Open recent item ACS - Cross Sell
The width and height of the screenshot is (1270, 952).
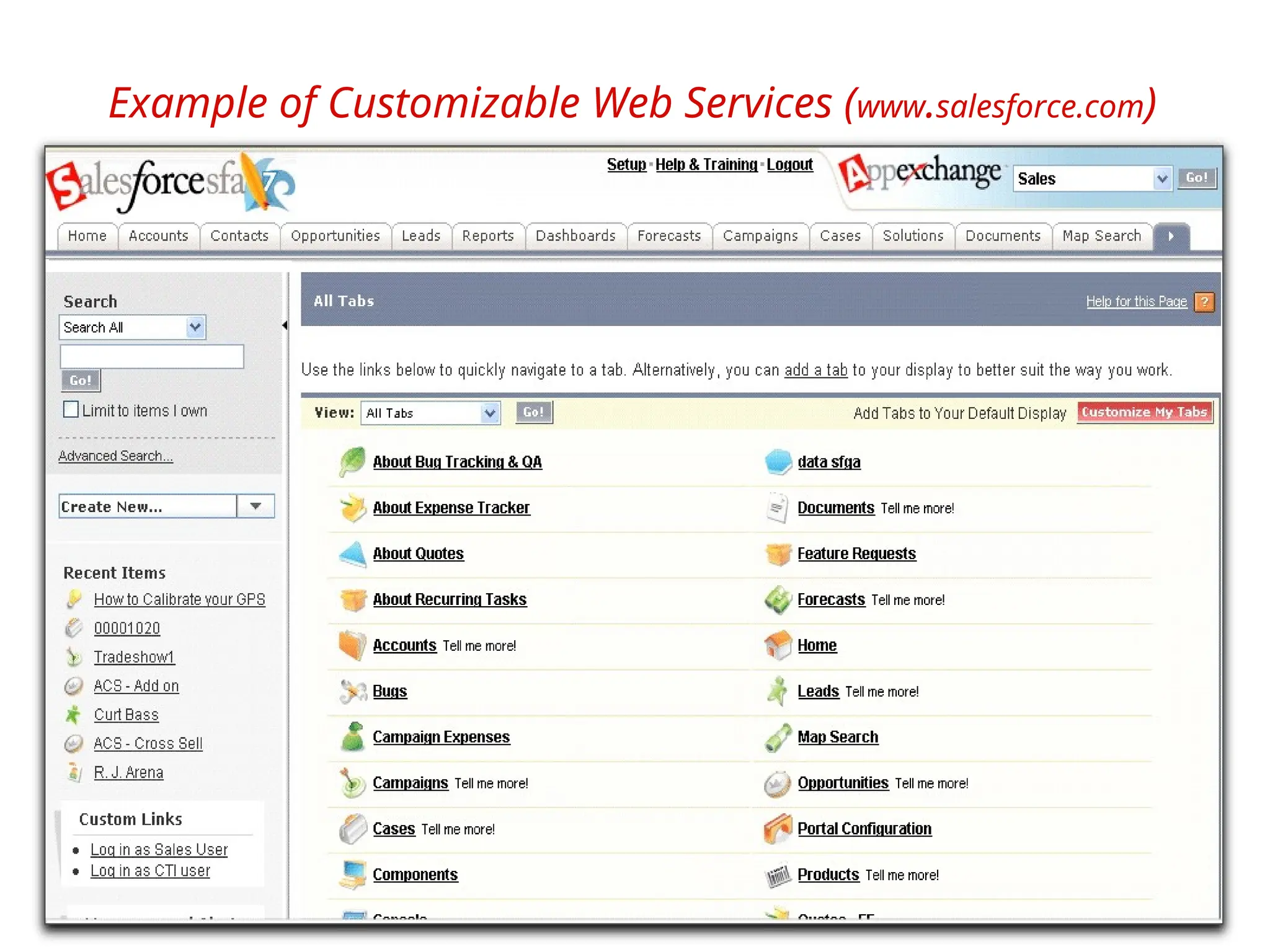click(148, 744)
